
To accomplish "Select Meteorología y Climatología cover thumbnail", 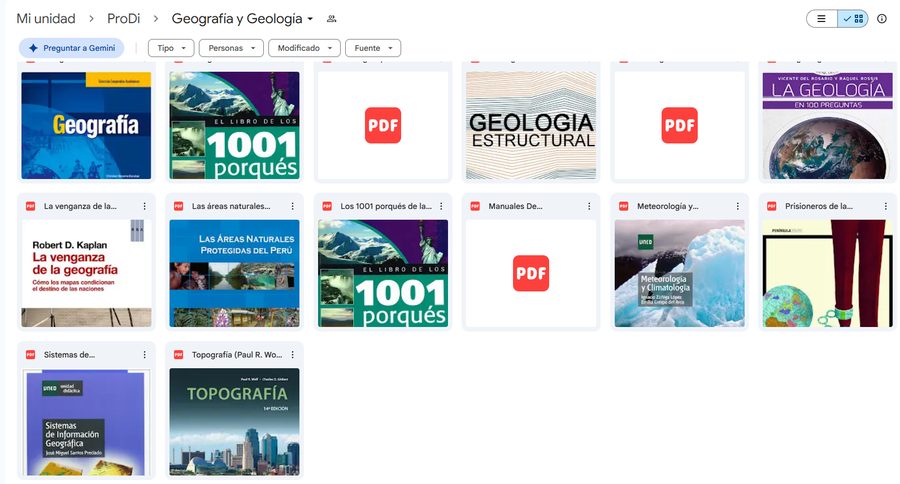I will click(680, 273).
